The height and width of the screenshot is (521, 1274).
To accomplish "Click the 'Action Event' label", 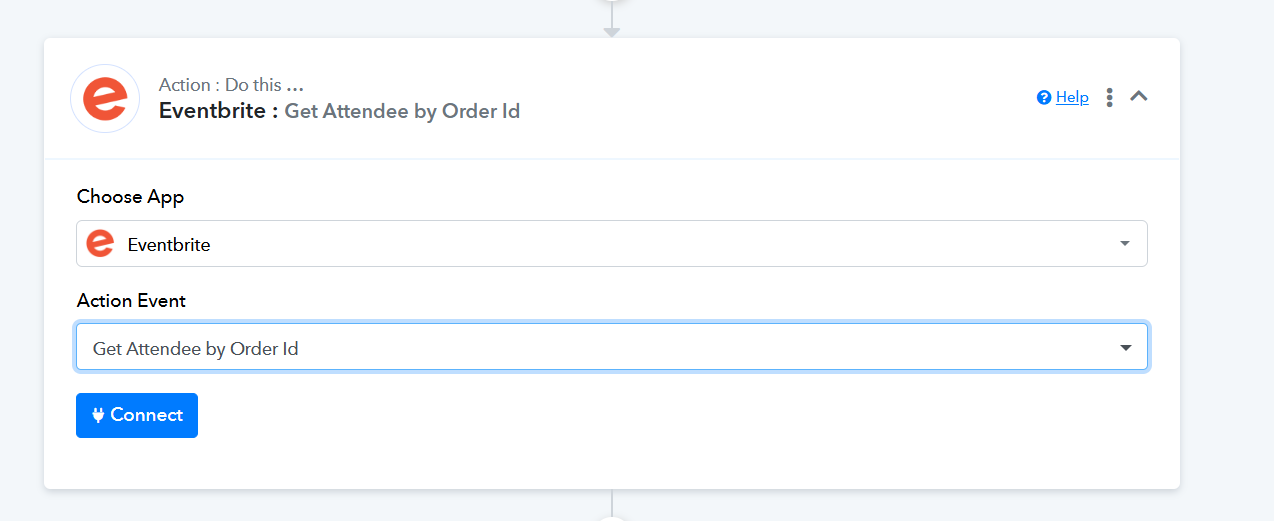I will click(x=132, y=301).
